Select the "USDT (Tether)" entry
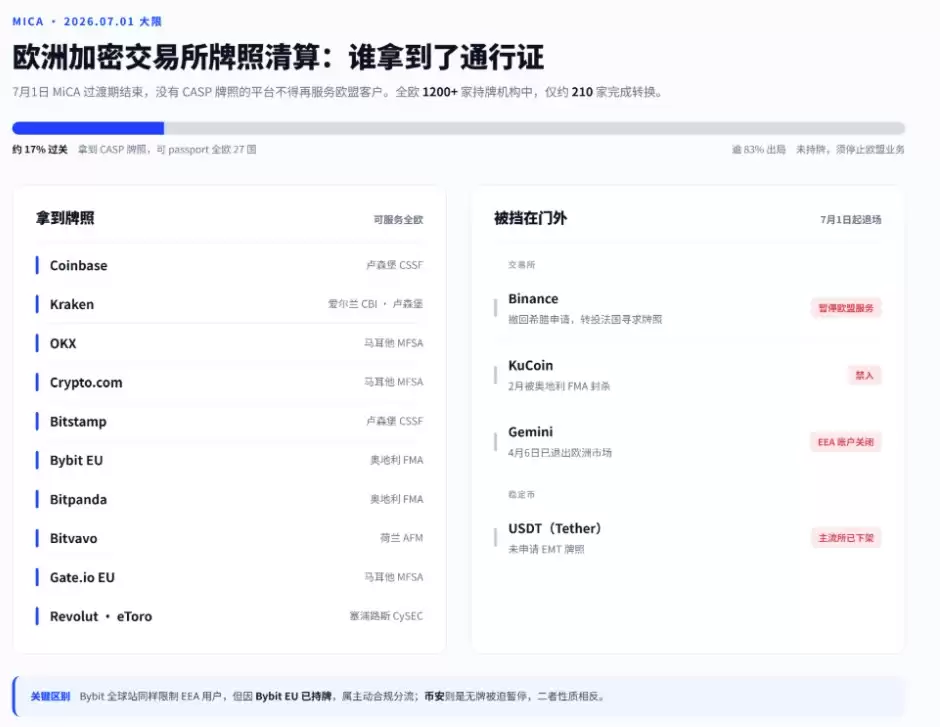Screen dimensions: 940x727 point(688,538)
